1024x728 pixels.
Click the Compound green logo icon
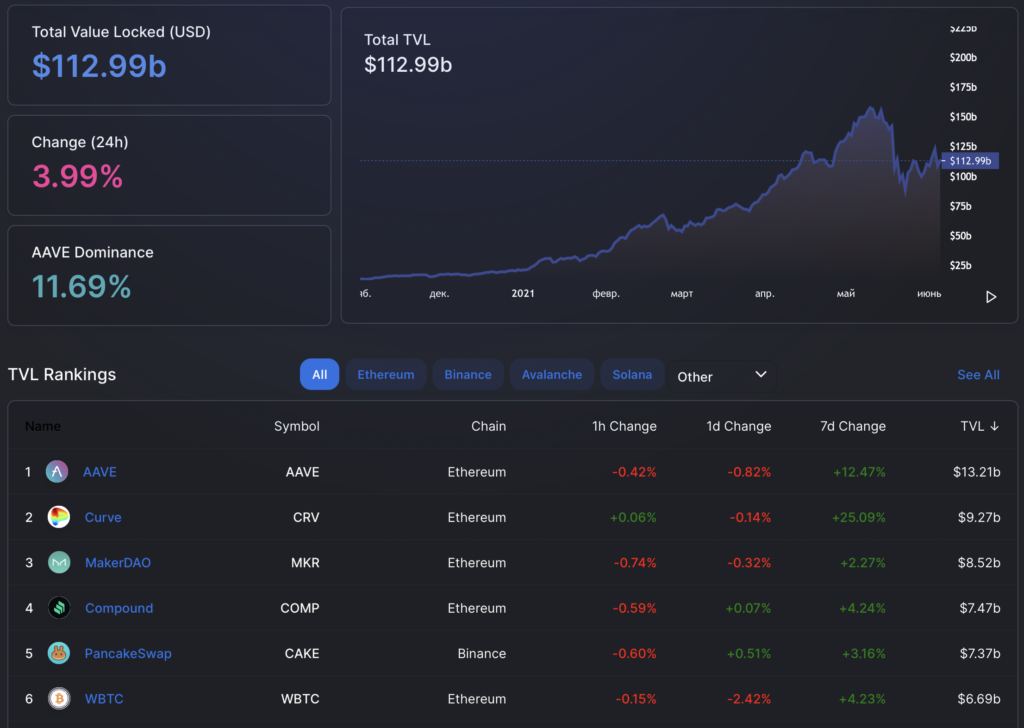[59, 608]
